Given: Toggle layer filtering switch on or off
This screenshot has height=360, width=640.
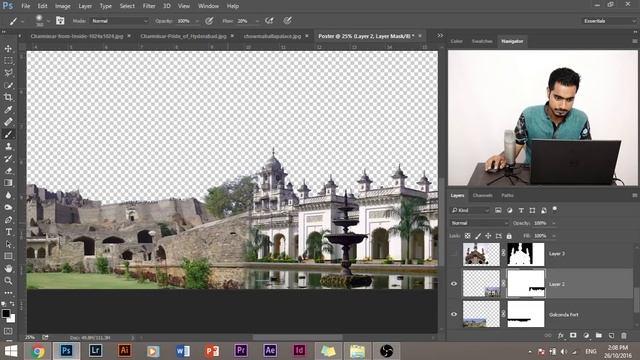Looking at the screenshot, I should click(x=555, y=209).
